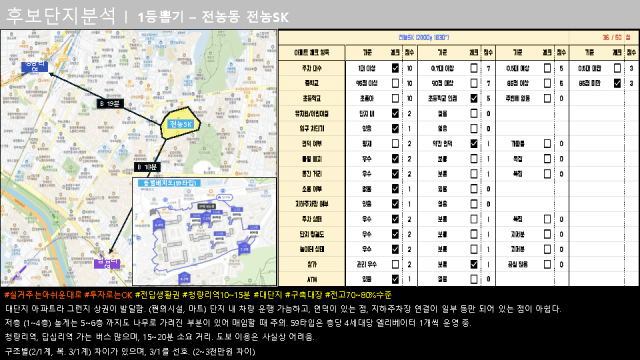640x360 pixels.
Task: Click the '36 / 50 점' total score
Action: click(x=616, y=37)
